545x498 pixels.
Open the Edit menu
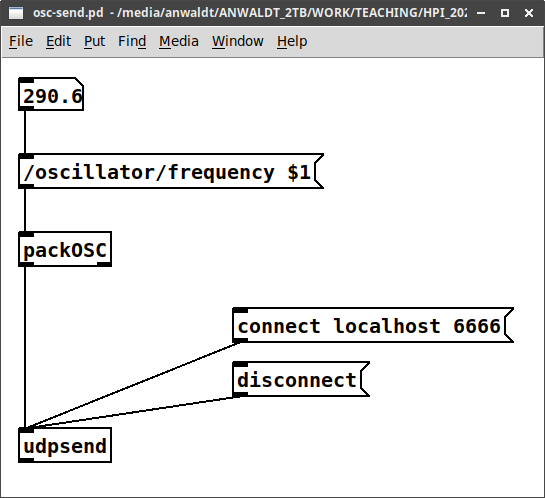(58, 41)
